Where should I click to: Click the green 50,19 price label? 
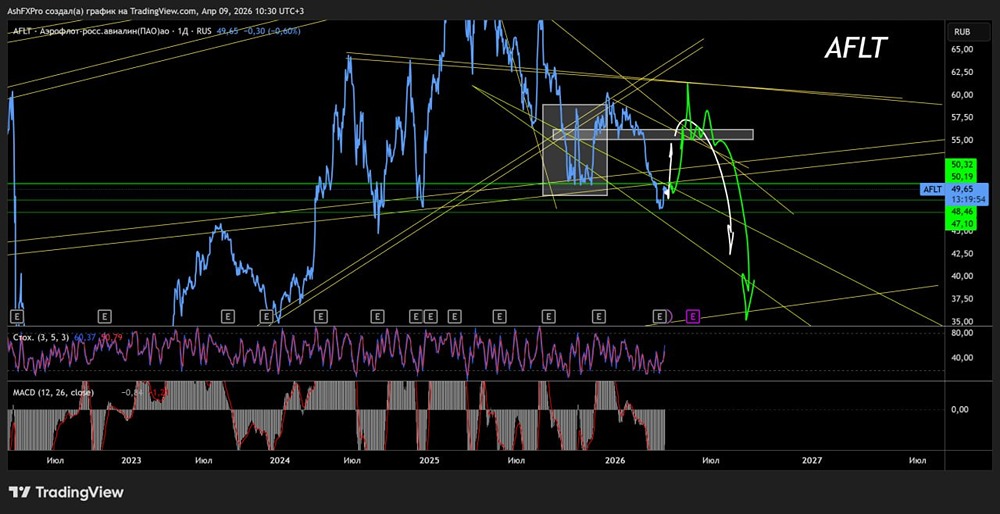click(x=962, y=175)
